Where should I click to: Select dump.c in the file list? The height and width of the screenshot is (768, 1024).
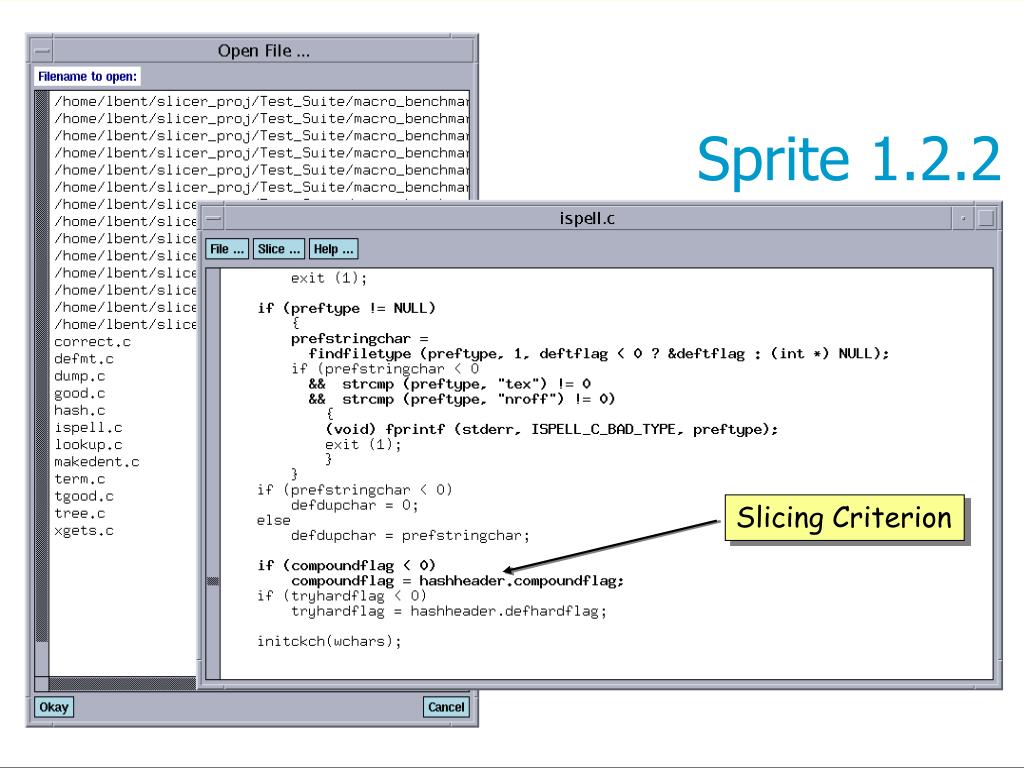pyautogui.click(x=80, y=376)
